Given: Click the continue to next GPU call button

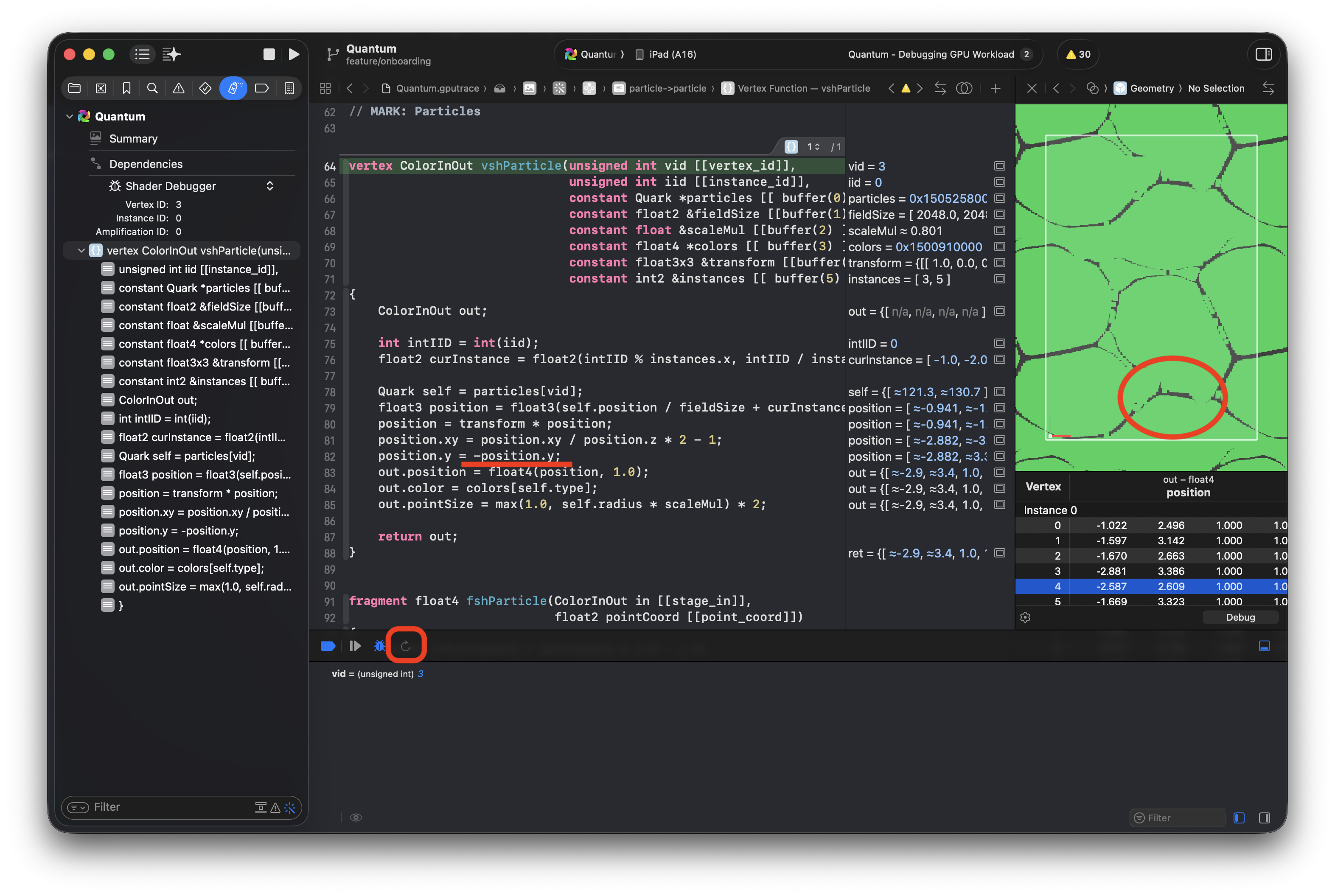Looking at the screenshot, I should [x=355, y=646].
